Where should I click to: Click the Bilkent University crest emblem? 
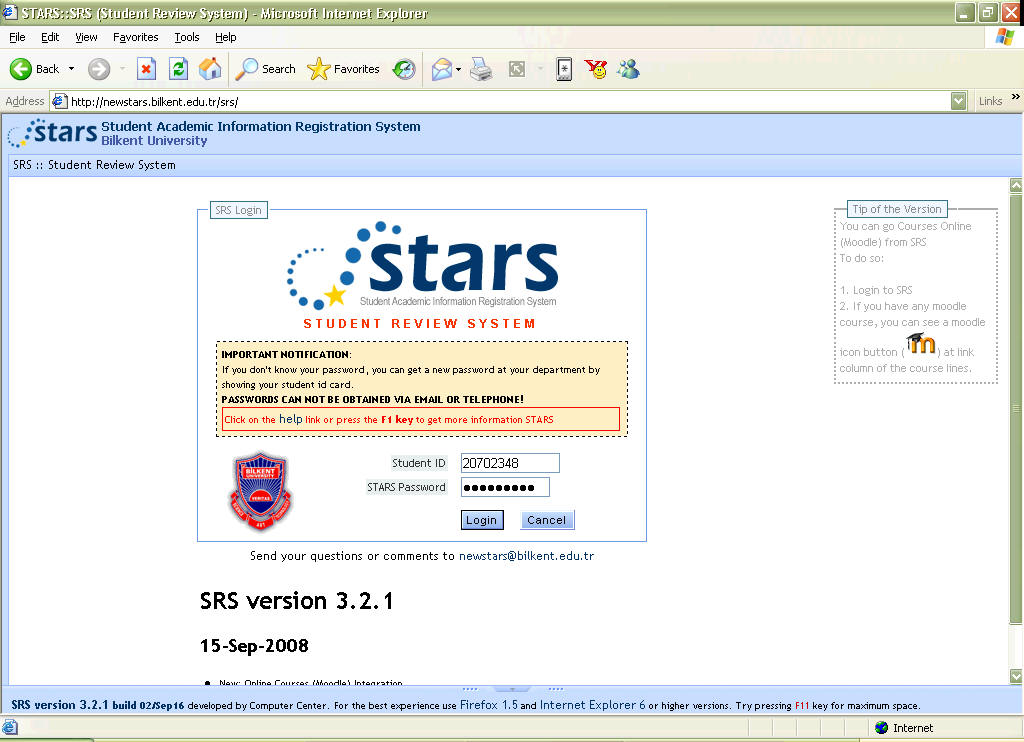[x=261, y=491]
